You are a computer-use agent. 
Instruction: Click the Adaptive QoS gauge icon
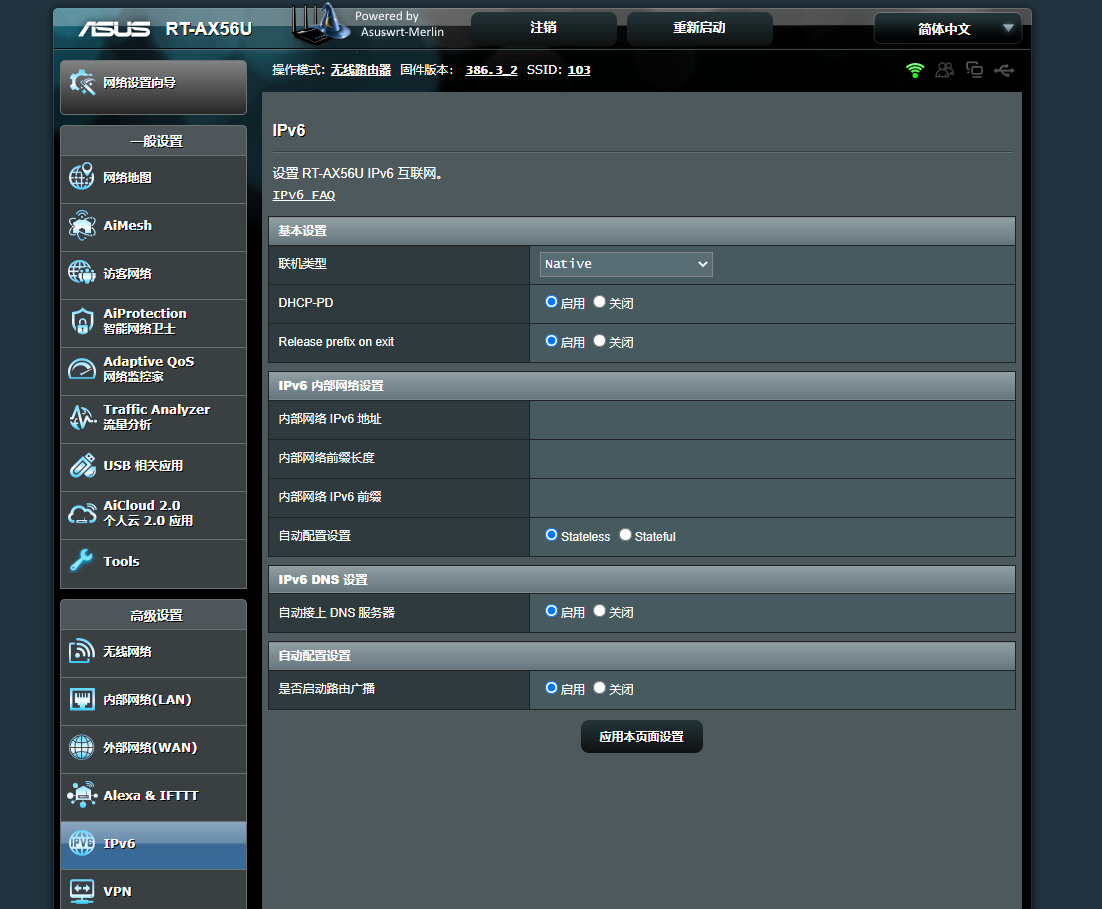[82, 369]
